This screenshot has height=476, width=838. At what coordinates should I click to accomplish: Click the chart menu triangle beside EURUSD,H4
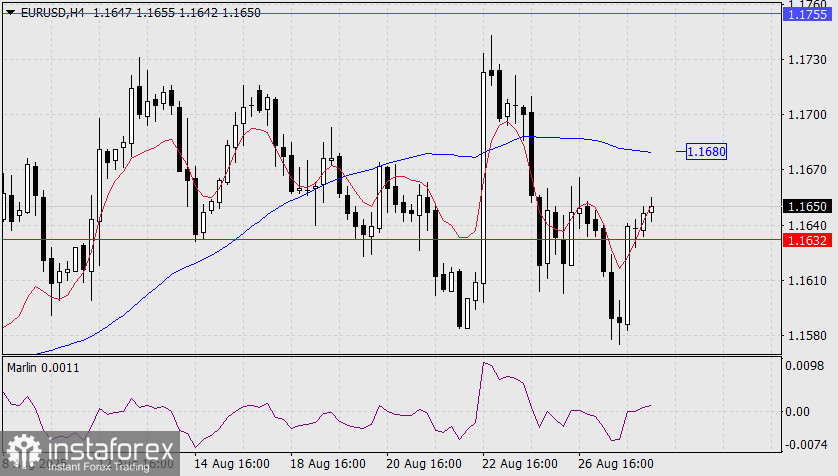pos(10,12)
